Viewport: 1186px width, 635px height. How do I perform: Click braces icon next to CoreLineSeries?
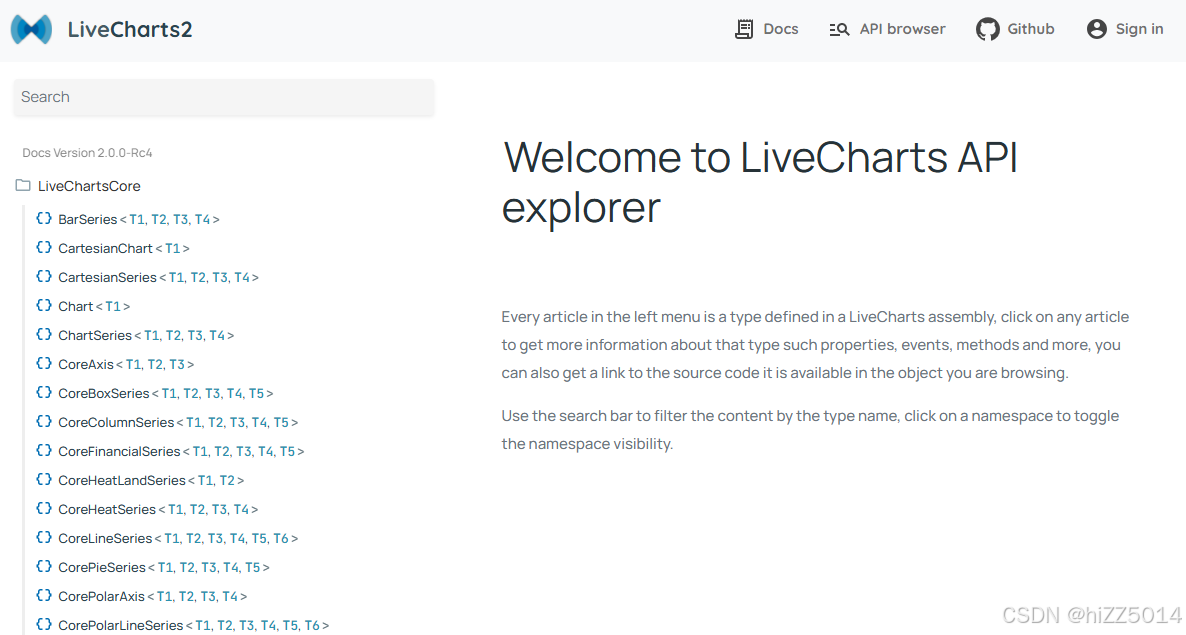[x=44, y=537]
